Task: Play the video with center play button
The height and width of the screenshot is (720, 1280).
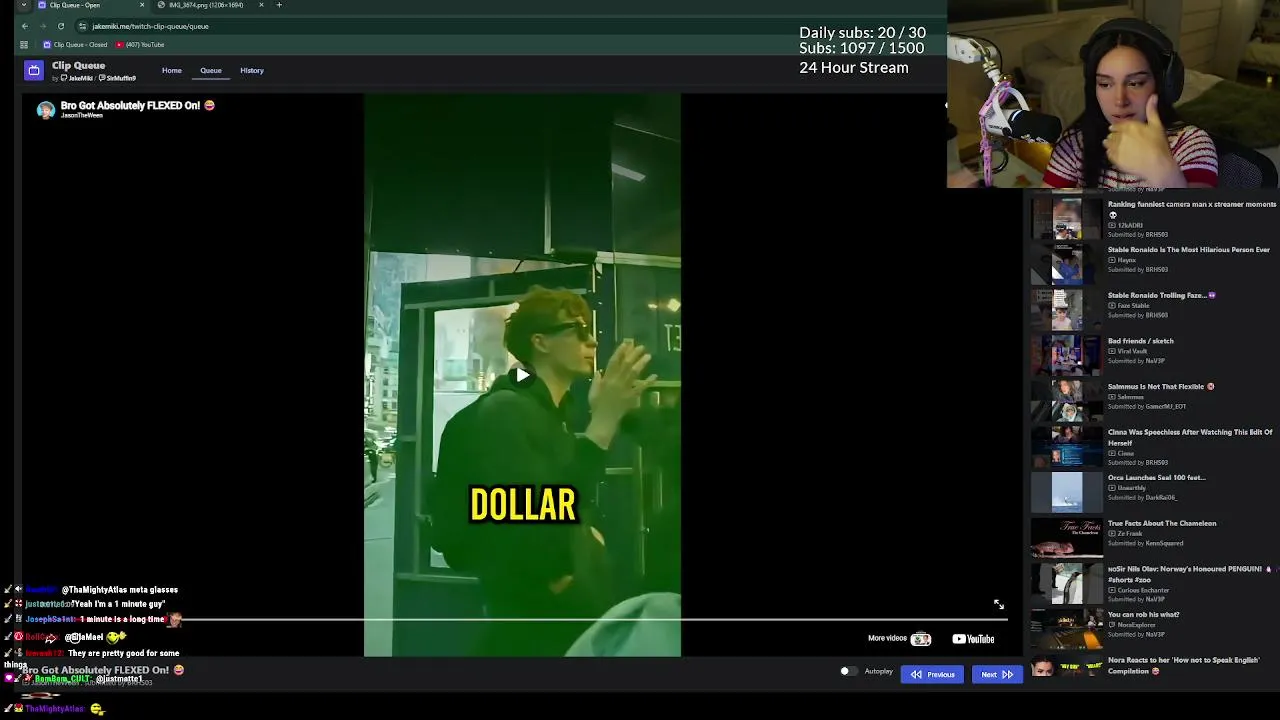Action: click(x=522, y=376)
